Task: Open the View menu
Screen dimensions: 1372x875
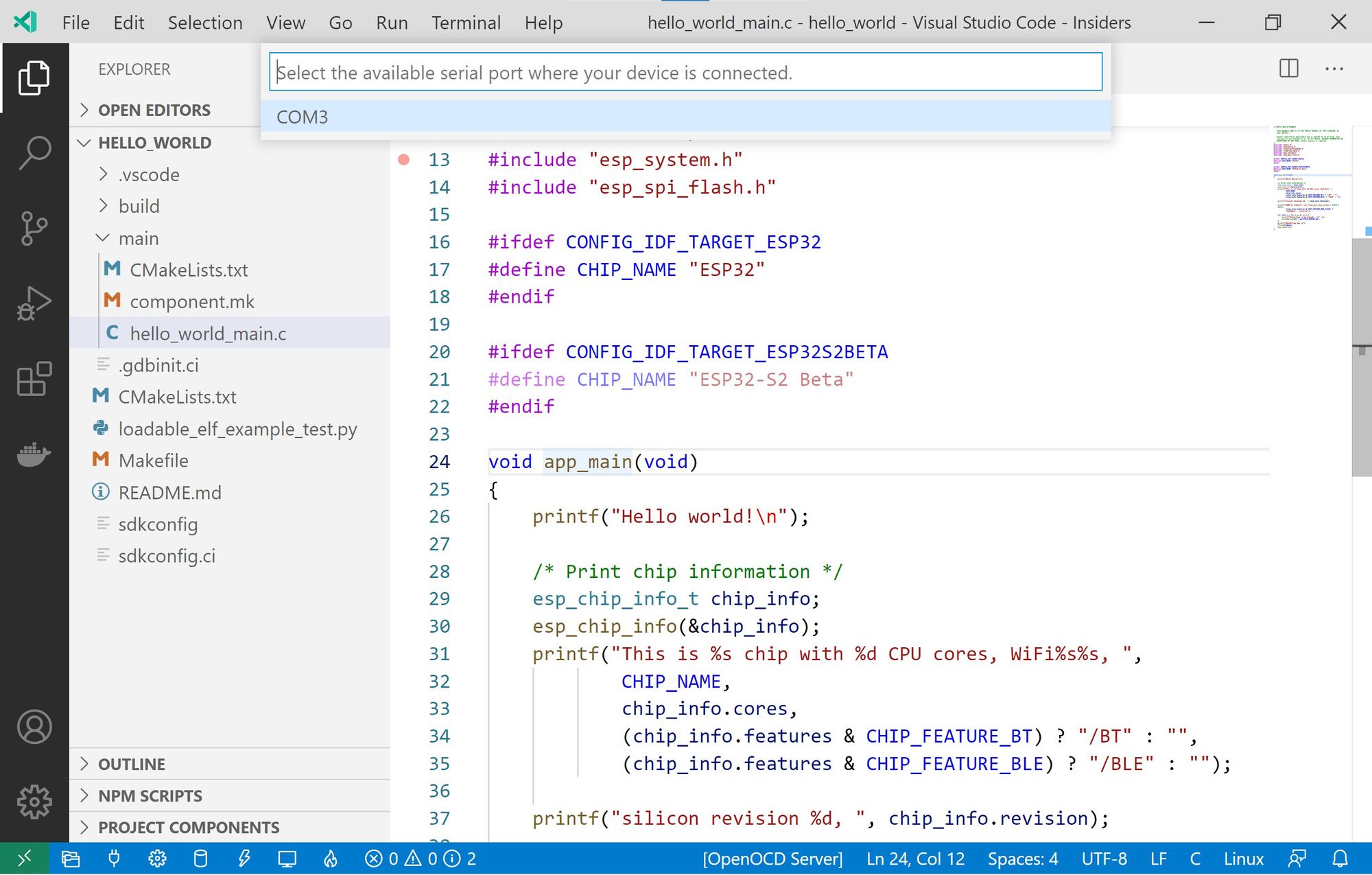Action: [x=285, y=23]
